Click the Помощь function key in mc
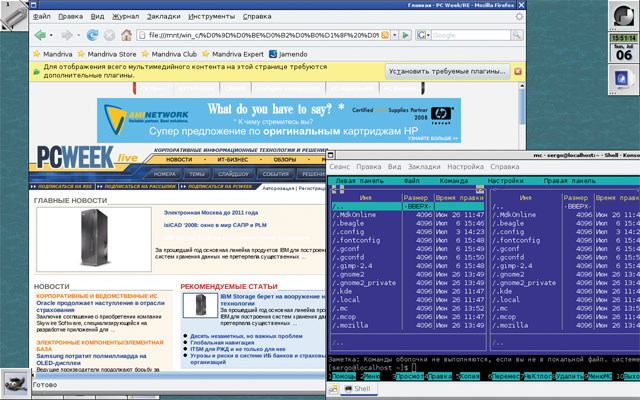The width and height of the screenshot is (640, 400). [344, 376]
